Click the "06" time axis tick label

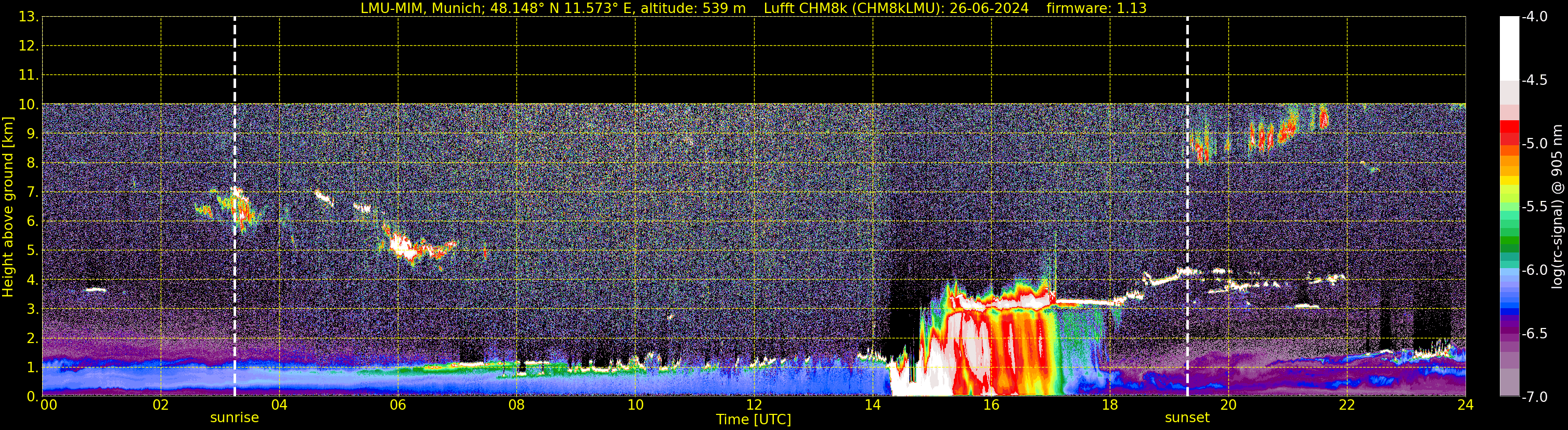pyautogui.click(x=398, y=405)
